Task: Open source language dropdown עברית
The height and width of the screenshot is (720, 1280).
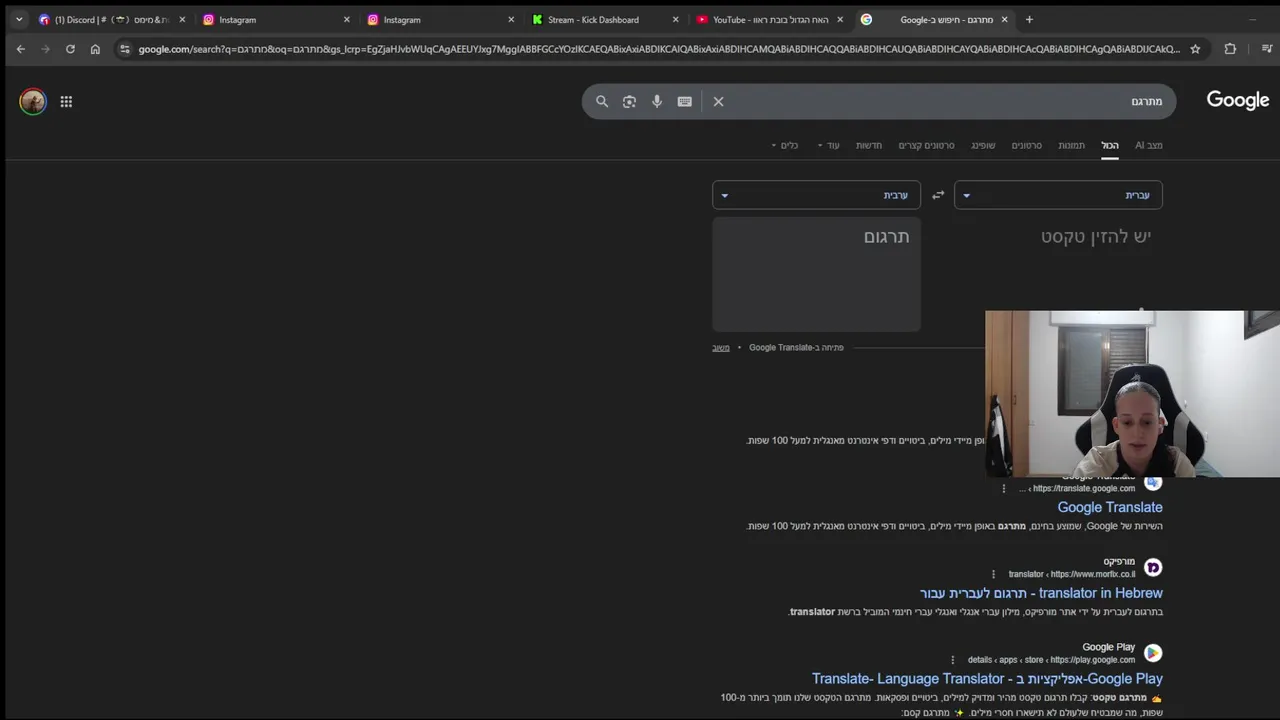Action: pyautogui.click(x=1058, y=195)
